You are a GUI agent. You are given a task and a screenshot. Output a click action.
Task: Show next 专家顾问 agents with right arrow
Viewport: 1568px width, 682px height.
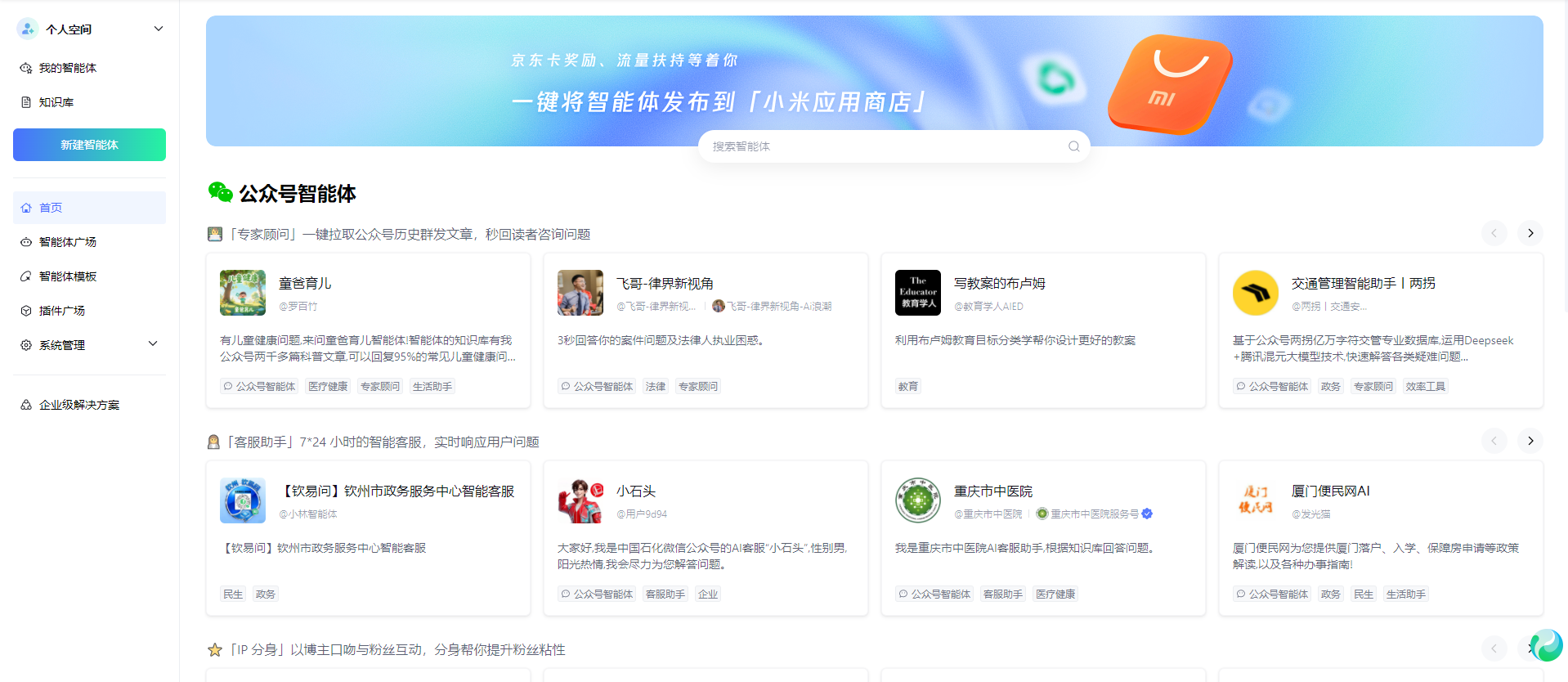pos(1530,233)
